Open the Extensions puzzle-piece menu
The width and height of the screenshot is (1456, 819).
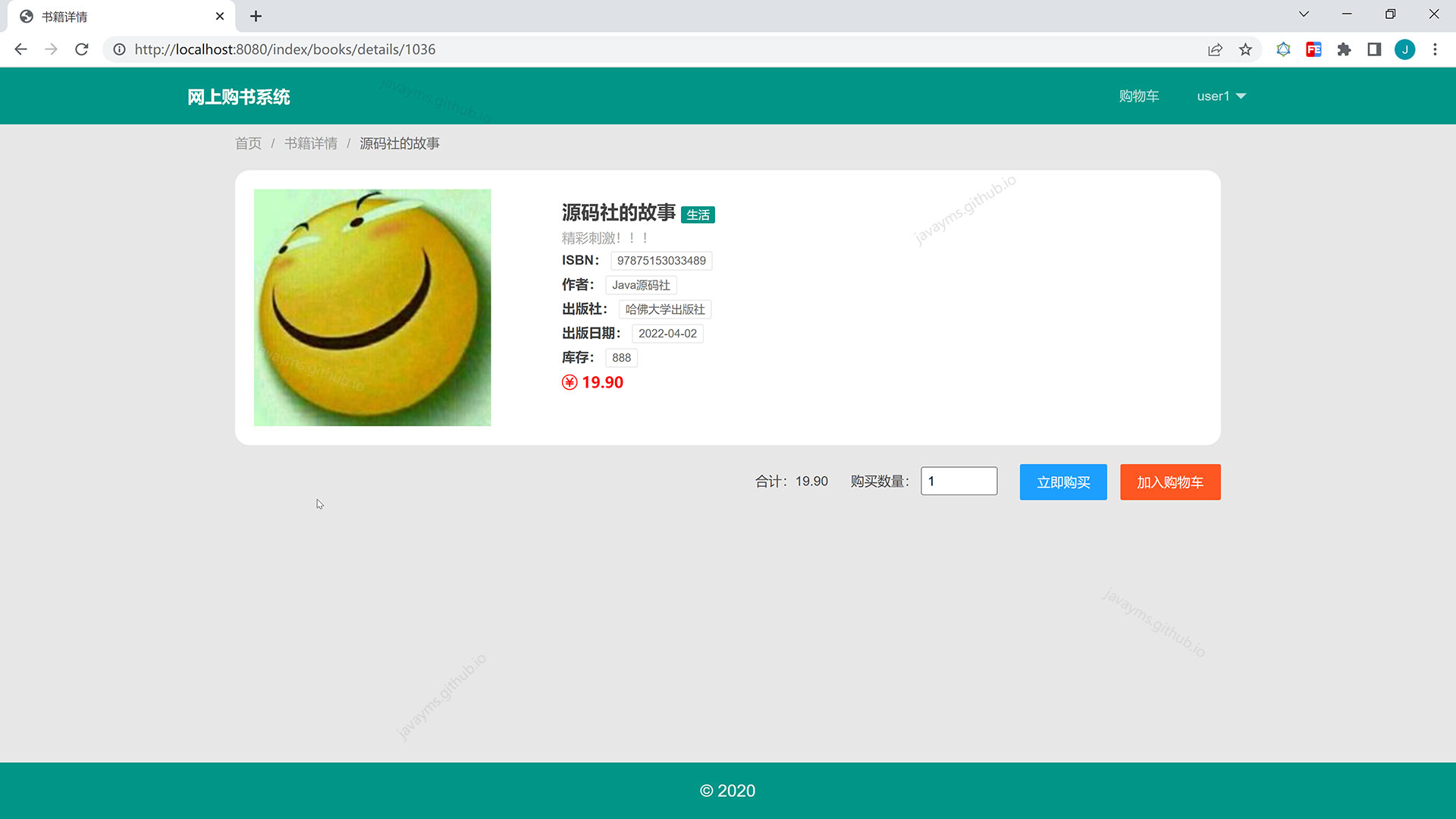tap(1344, 49)
